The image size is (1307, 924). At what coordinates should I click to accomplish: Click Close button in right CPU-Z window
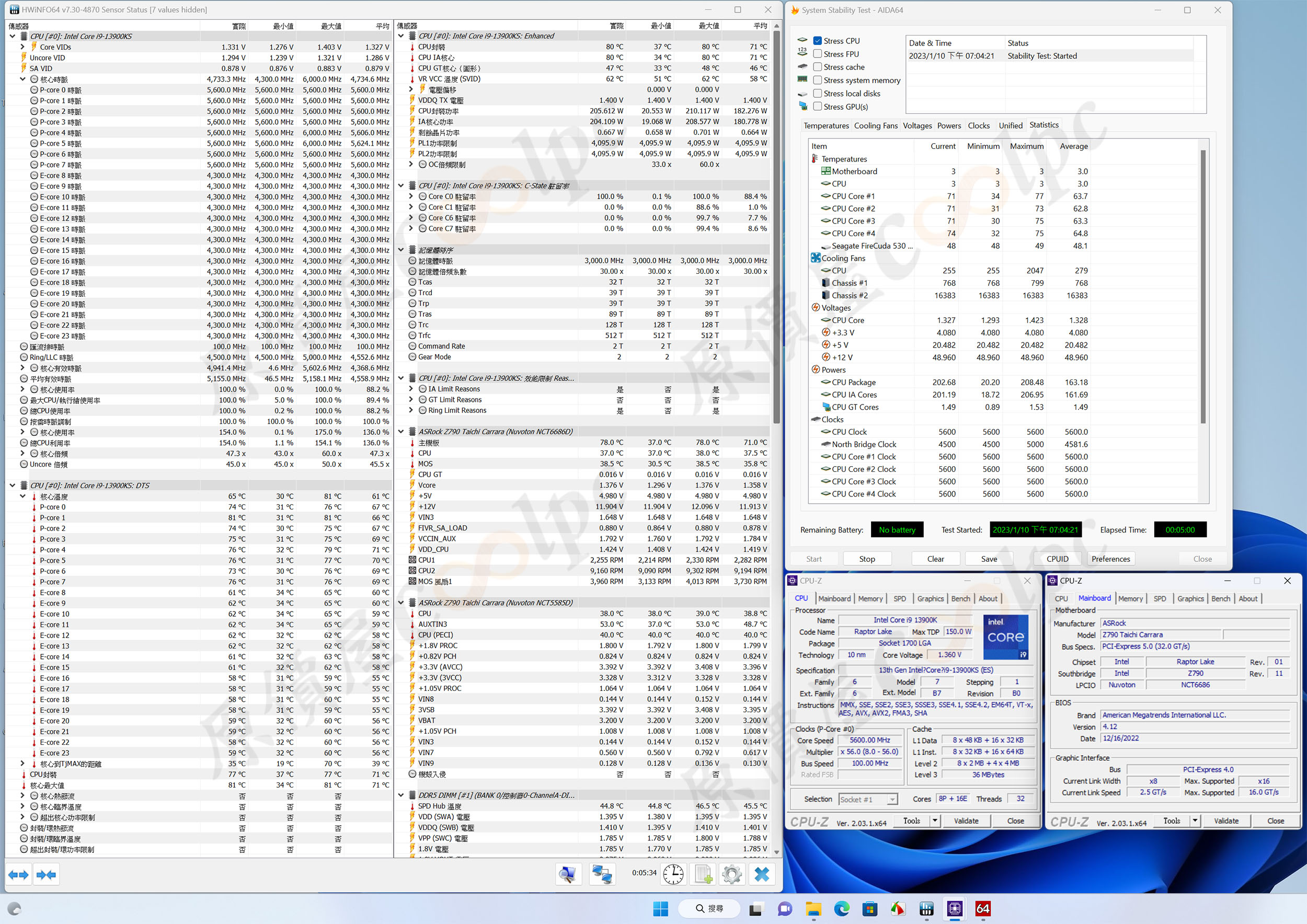tap(1275, 821)
